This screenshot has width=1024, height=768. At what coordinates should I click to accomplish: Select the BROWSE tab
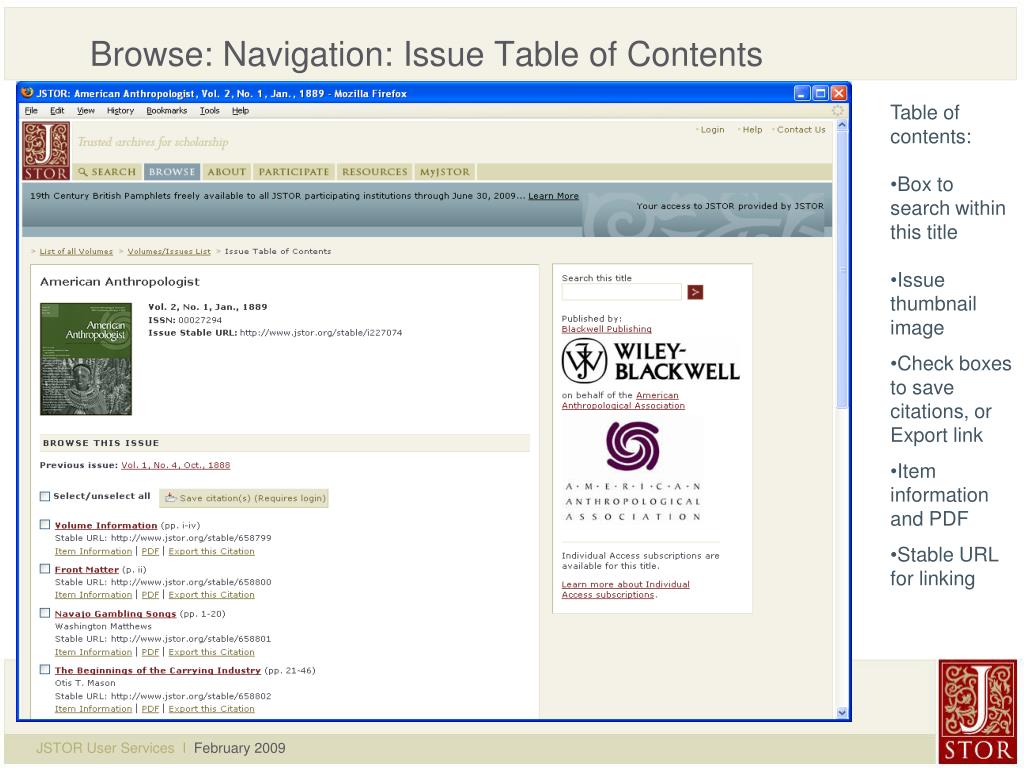(x=172, y=172)
